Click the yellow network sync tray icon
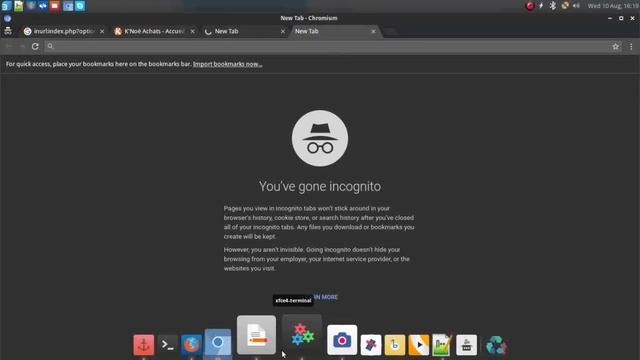Screen dimensions: 640x360 [565, 6]
